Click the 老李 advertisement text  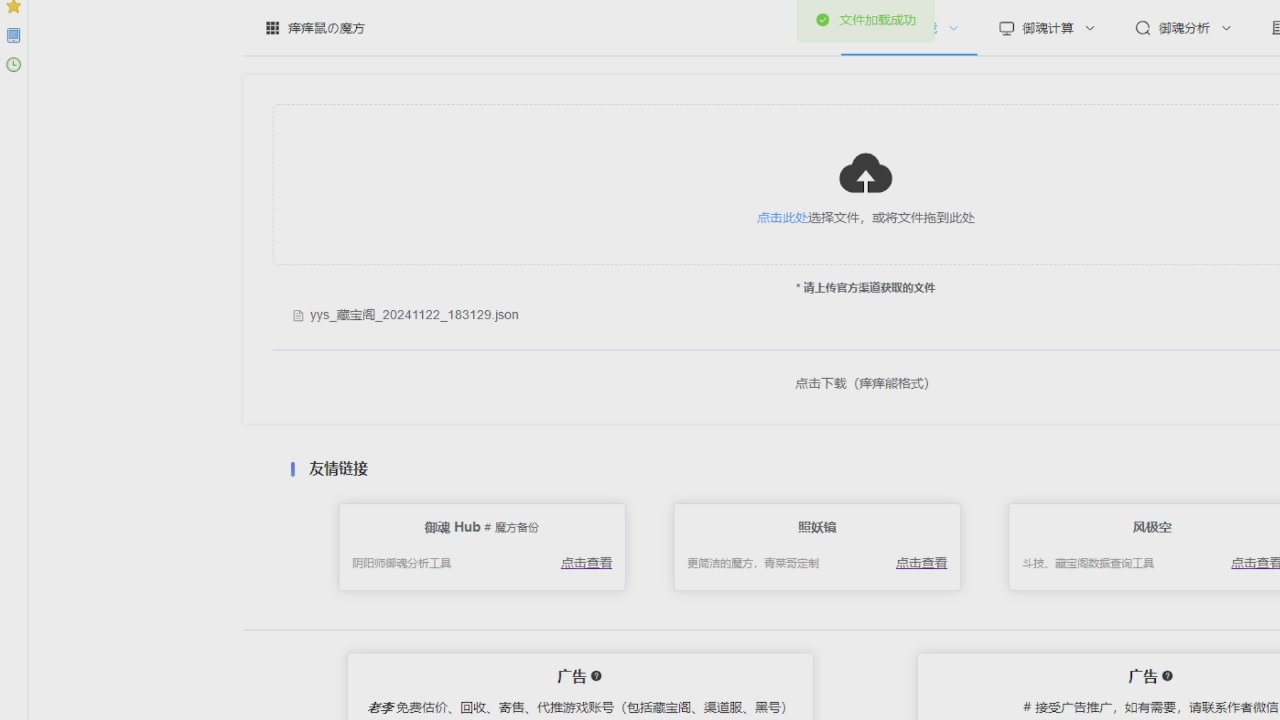click(578, 708)
